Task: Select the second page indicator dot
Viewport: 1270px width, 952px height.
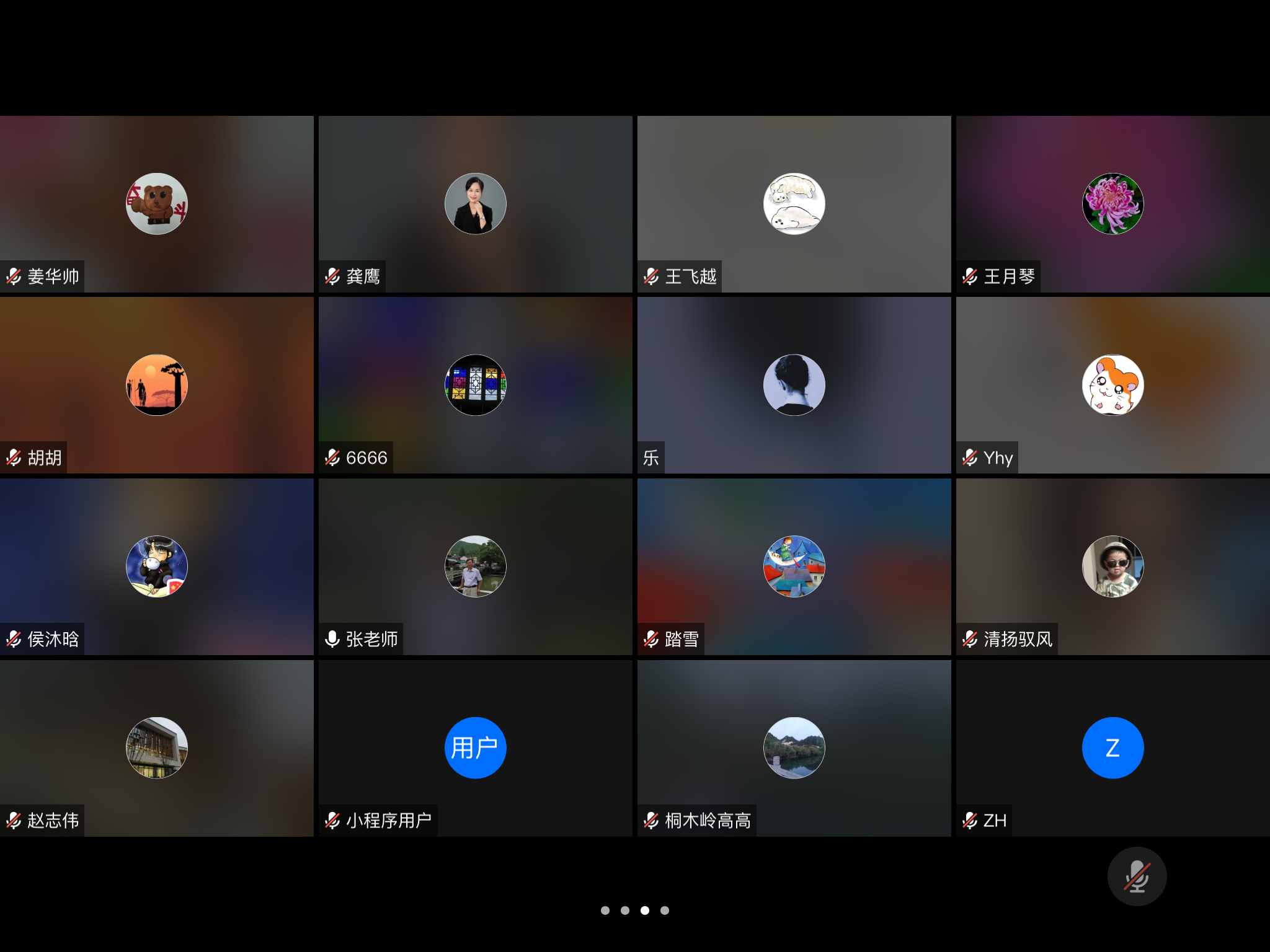Action: pyautogui.click(x=625, y=910)
